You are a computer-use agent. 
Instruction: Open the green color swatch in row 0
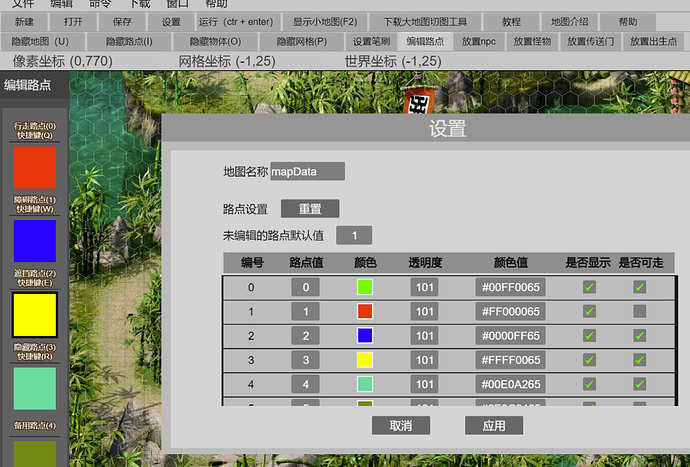point(365,287)
